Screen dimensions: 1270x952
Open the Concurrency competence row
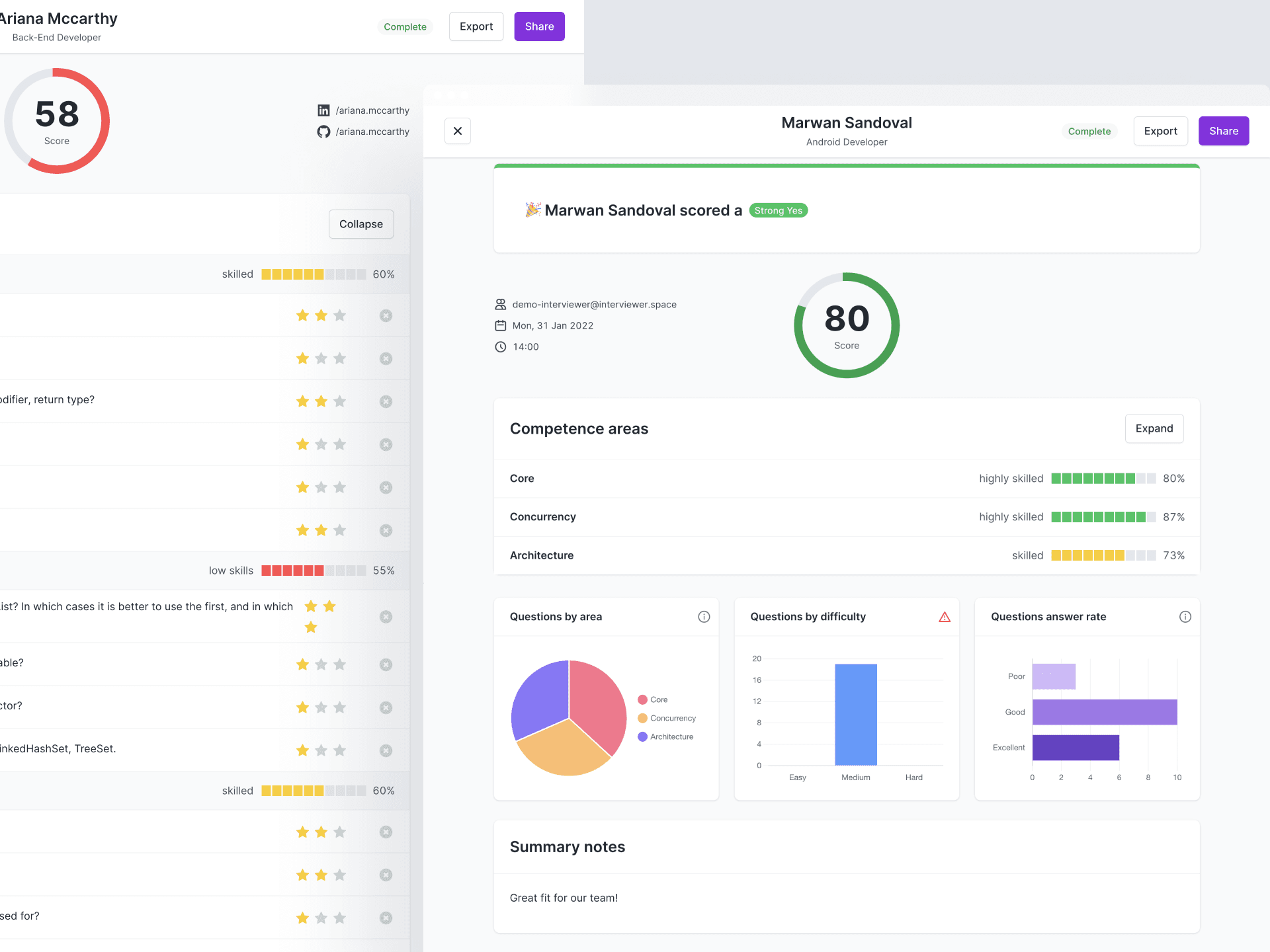coord(542,517)
